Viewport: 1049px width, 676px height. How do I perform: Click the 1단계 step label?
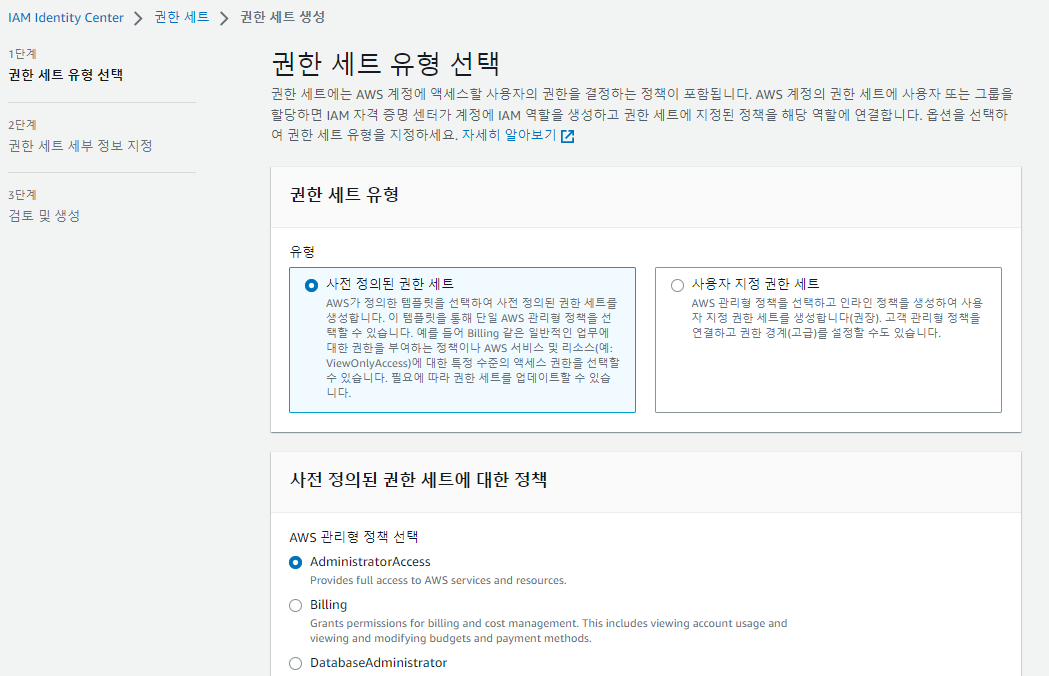coord(22,54)
